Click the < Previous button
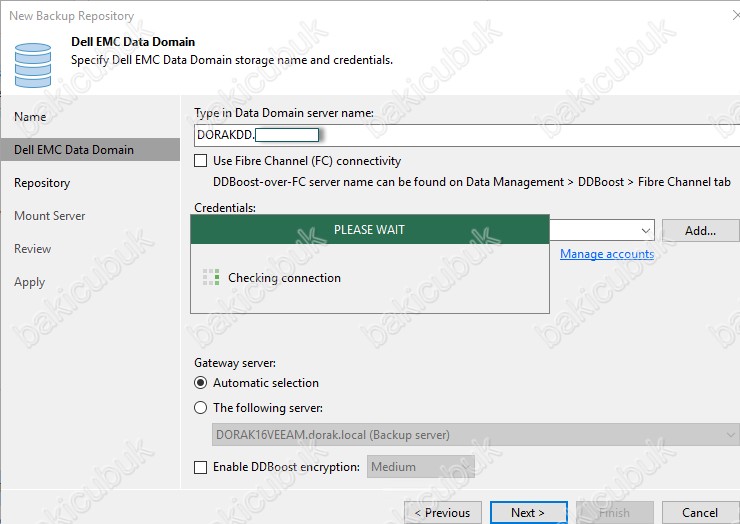Image resolution: width=740 pixels, height=524 pixels. [x=443, y=513]
